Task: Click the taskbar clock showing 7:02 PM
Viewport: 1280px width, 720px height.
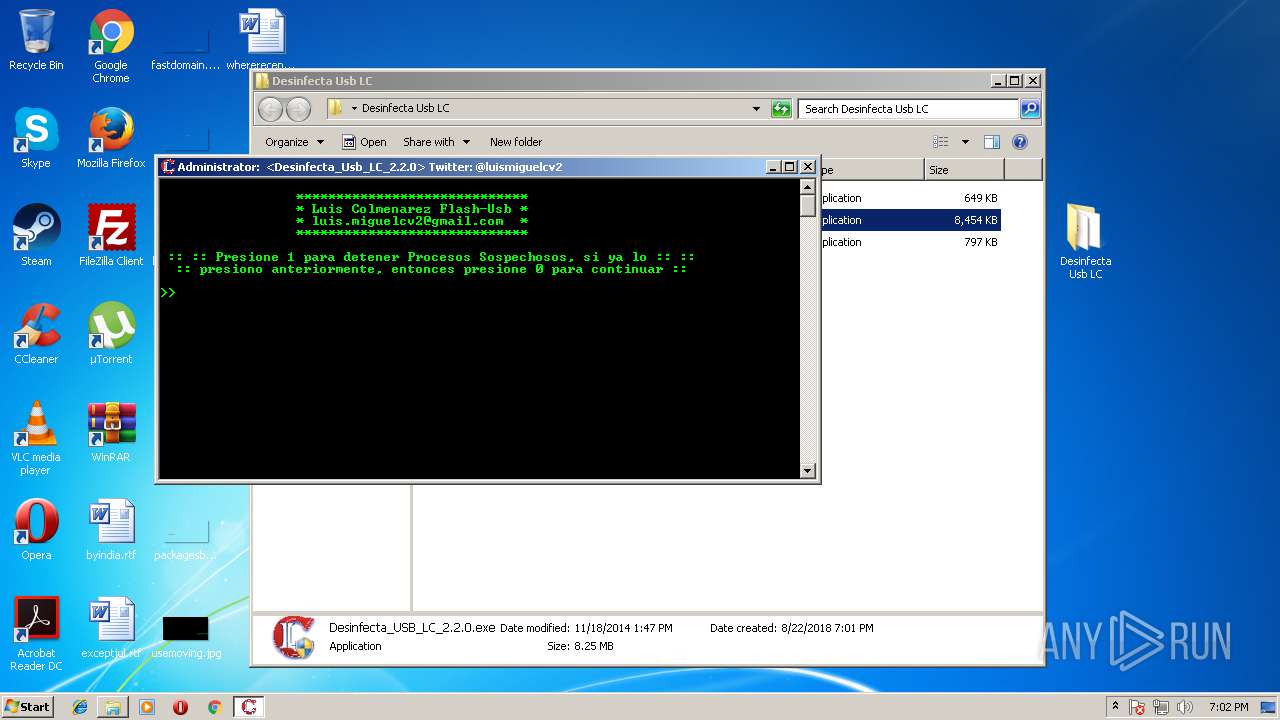Action: tap(1228, 707)
